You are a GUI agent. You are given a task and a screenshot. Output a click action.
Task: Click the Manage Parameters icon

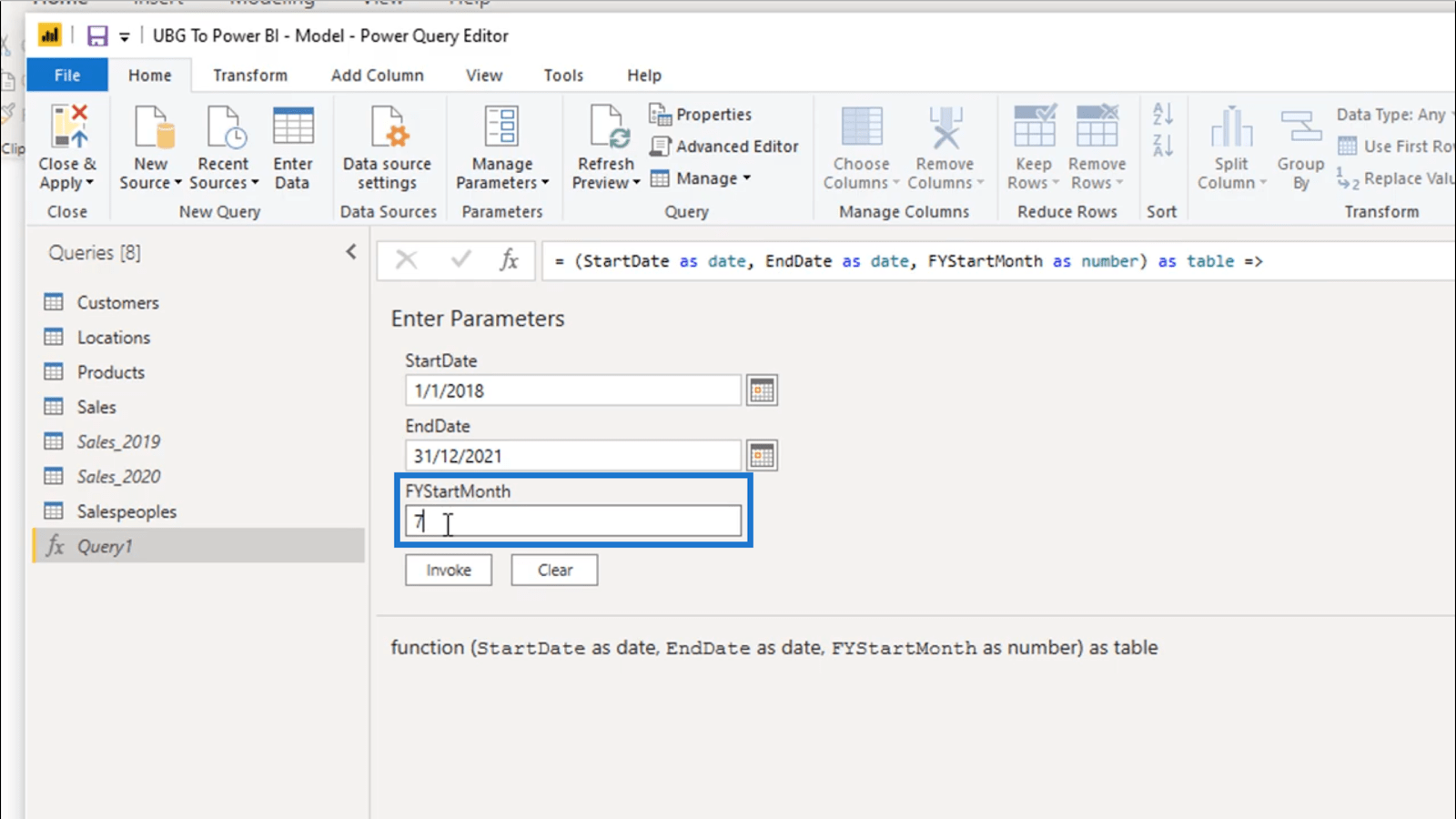[501, 126]
